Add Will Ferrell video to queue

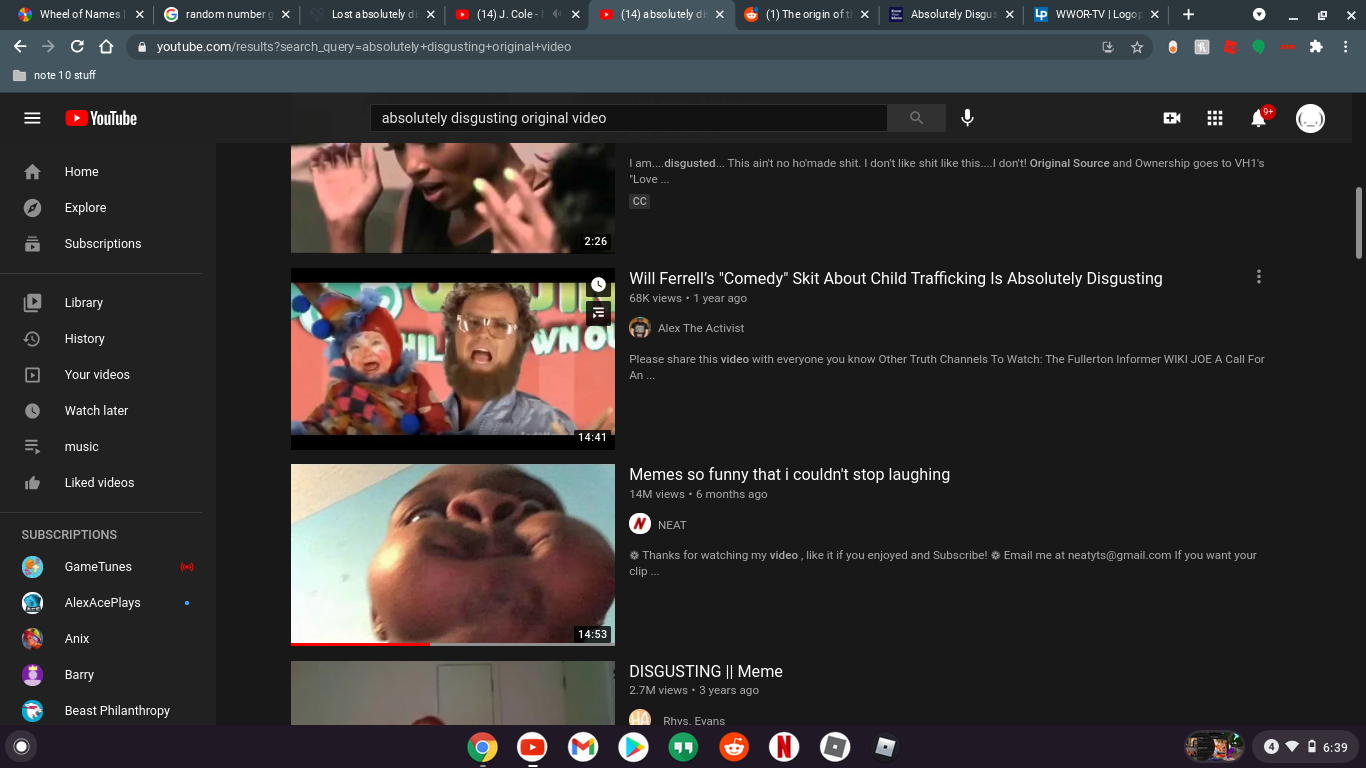click(598, 313)
